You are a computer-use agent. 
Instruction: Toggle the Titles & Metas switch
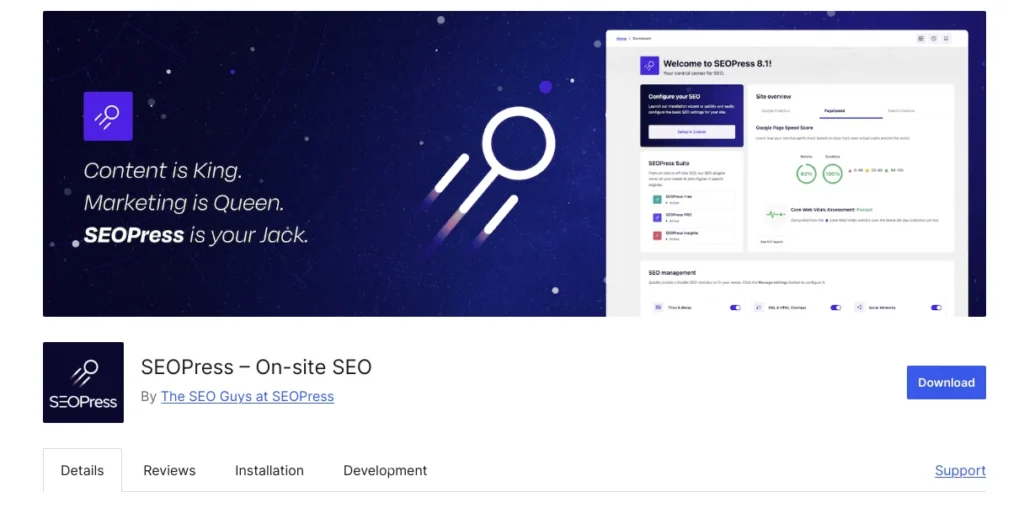(x=736, y=308)
